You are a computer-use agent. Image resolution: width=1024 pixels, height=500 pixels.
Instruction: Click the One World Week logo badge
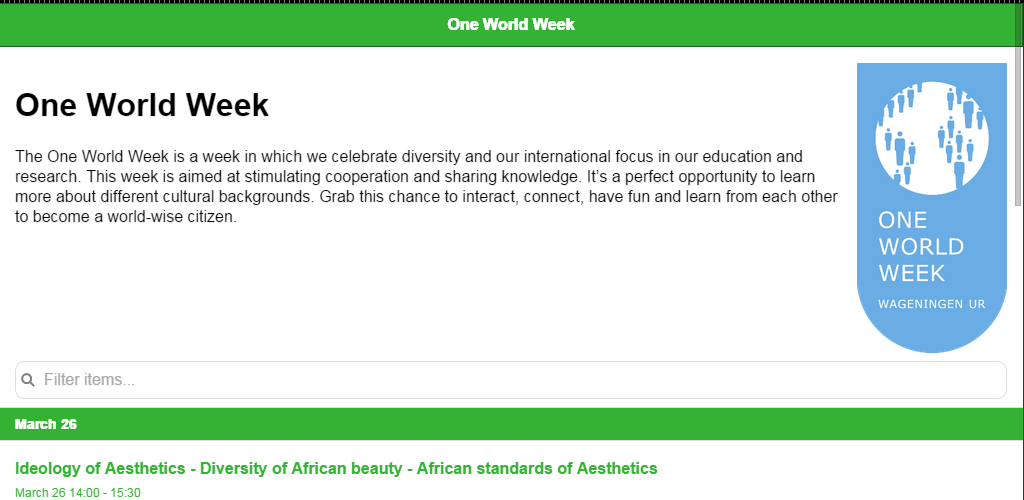click(931, 207)
